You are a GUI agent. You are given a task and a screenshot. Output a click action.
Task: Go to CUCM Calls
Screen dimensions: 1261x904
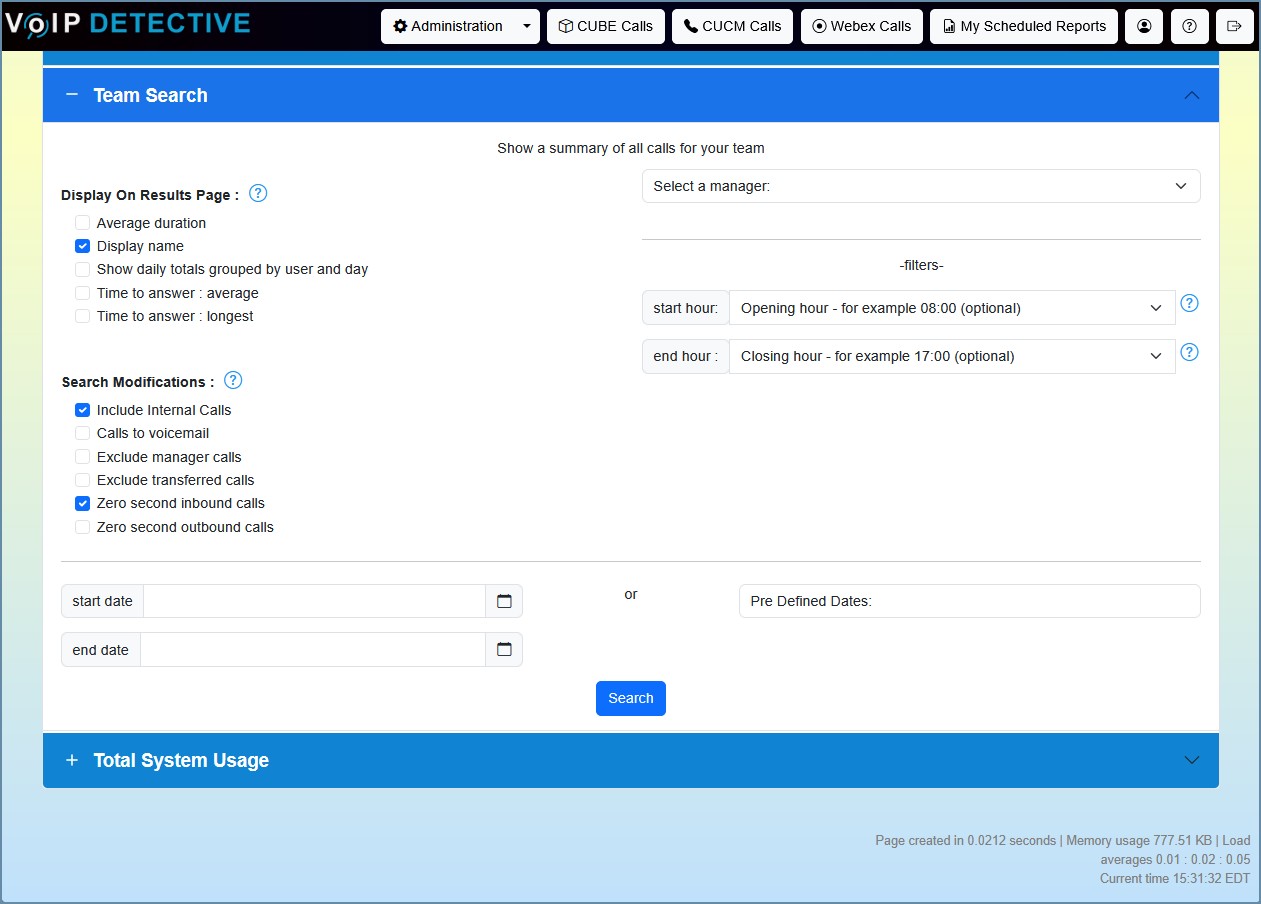click(x=732, y=27)
